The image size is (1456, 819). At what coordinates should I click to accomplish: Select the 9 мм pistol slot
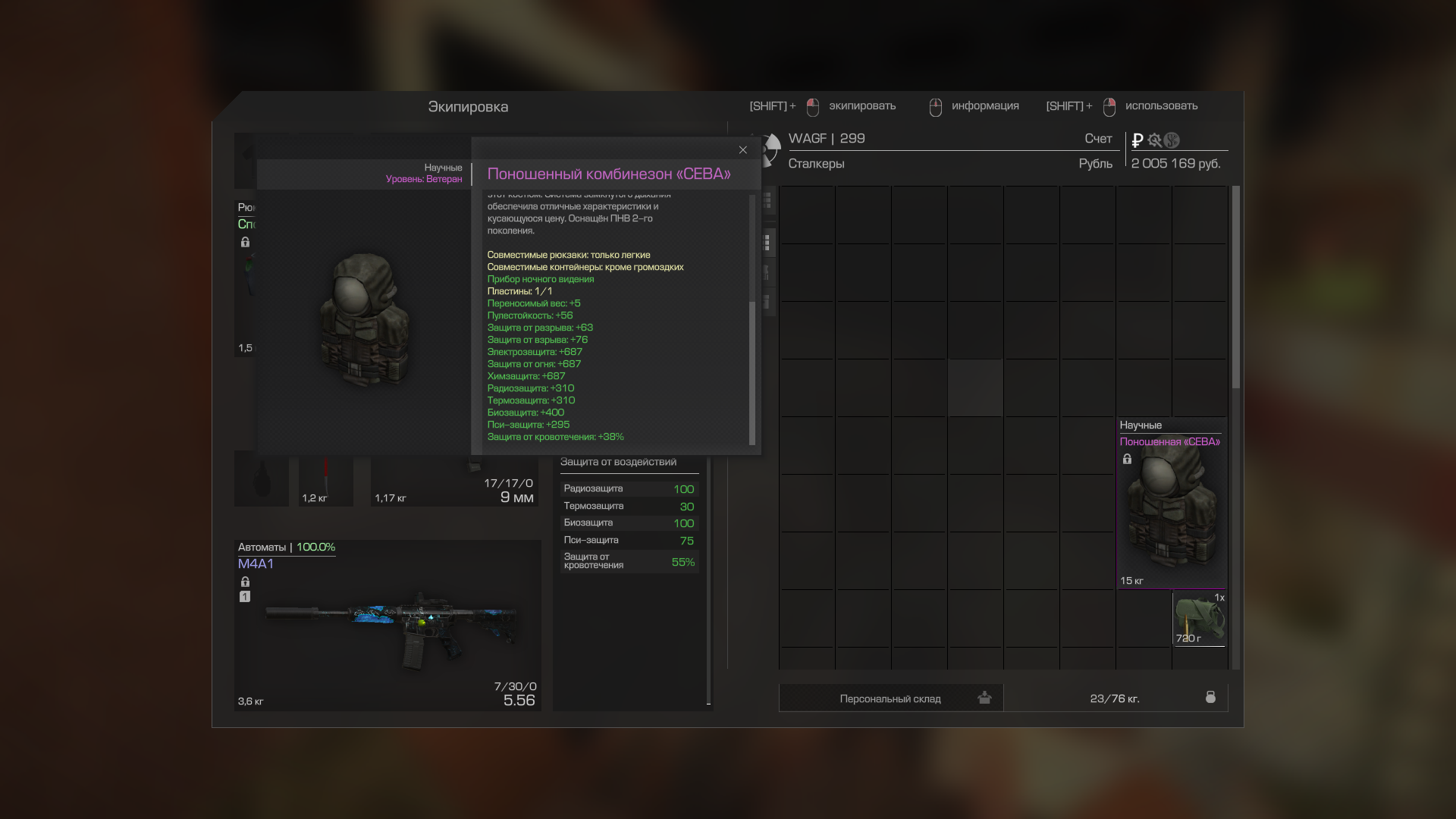[x=455, y=480]
